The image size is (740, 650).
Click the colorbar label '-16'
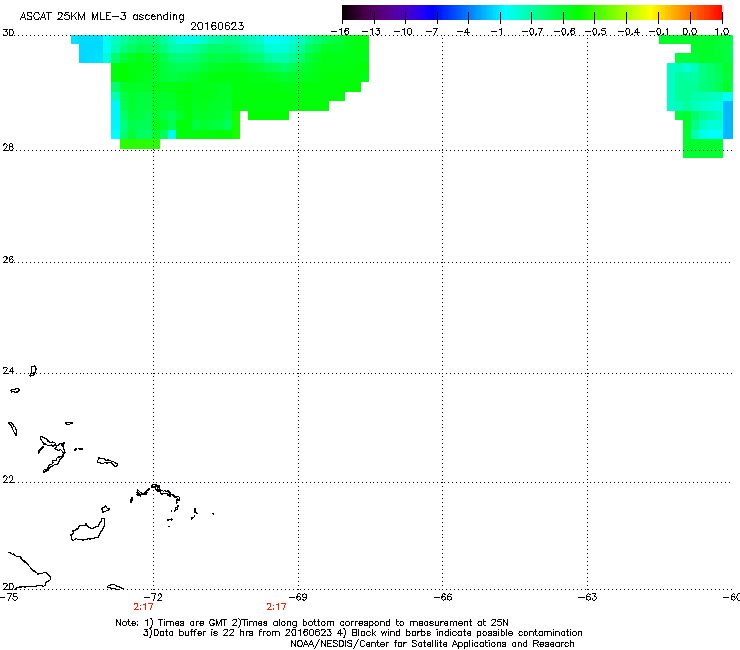point(340,32)
